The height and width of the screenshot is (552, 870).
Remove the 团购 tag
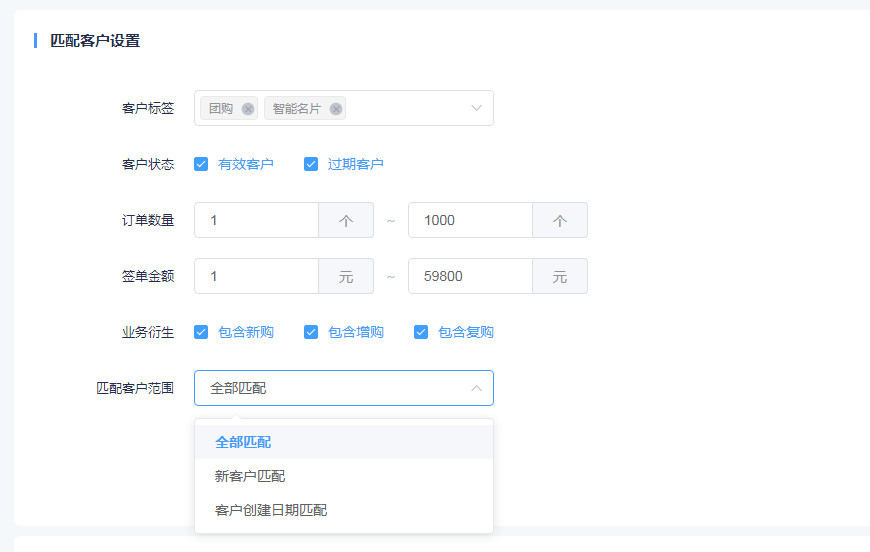[x=248, y=109]
